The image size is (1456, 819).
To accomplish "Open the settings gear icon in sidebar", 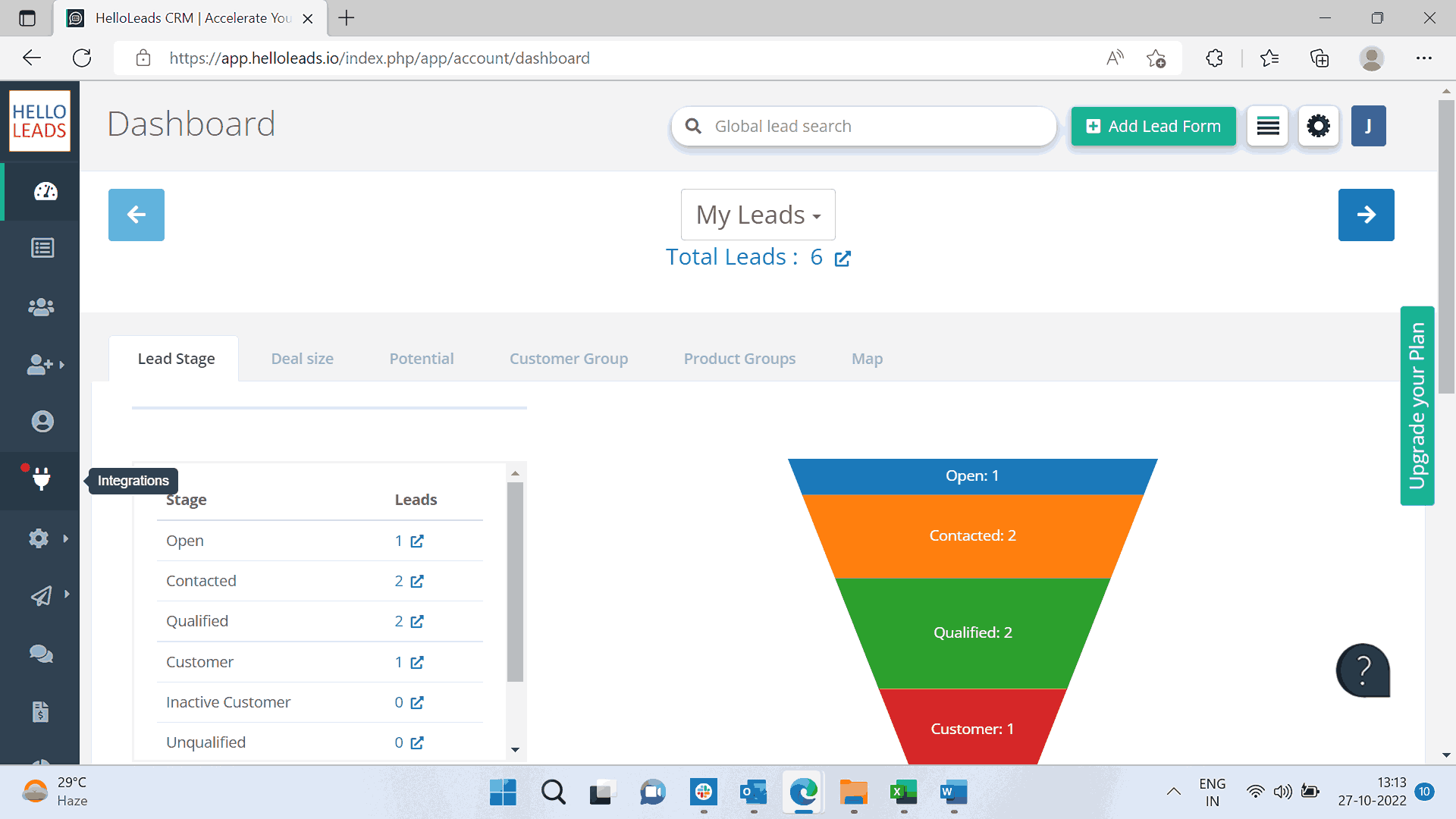I will point(39,538).
